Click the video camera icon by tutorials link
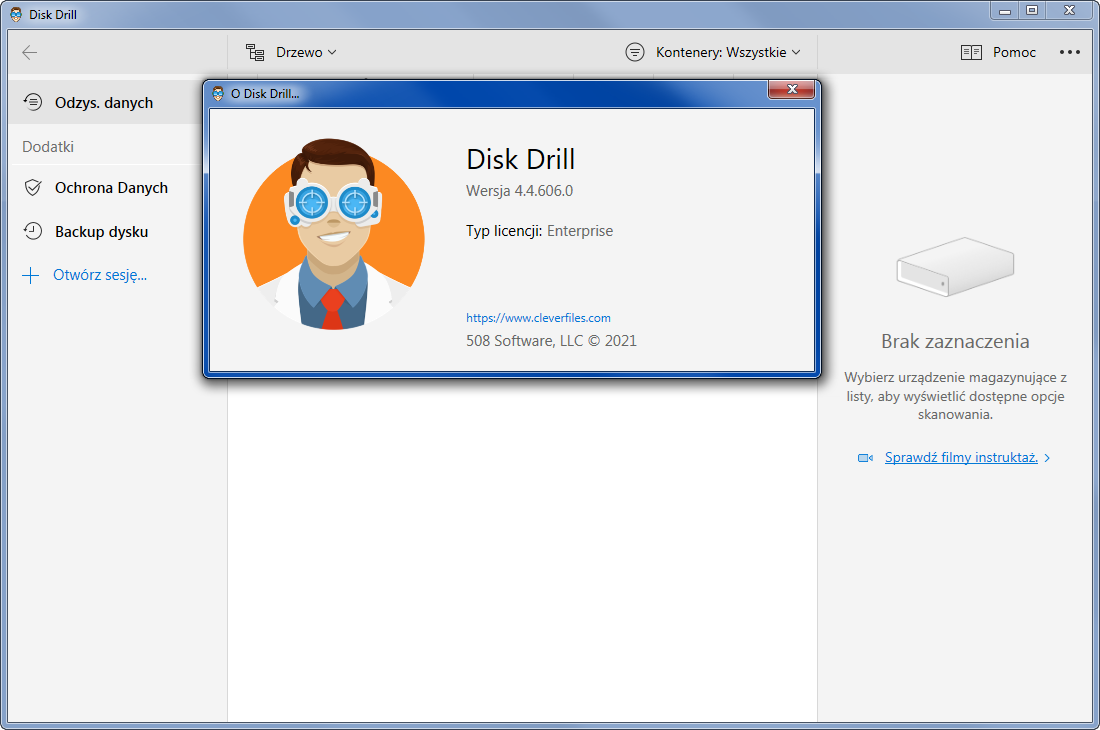Viewport: 1100px width, 730px height. coord(866,458)
